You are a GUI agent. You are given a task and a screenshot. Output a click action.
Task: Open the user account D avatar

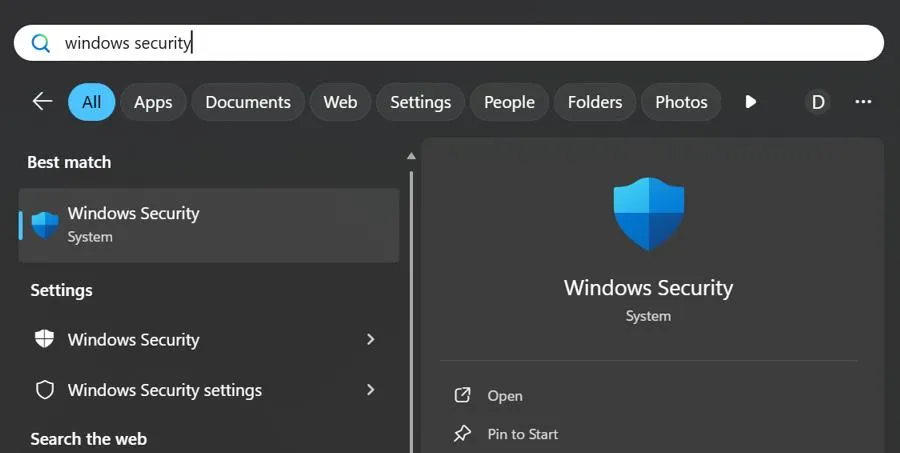818,102
